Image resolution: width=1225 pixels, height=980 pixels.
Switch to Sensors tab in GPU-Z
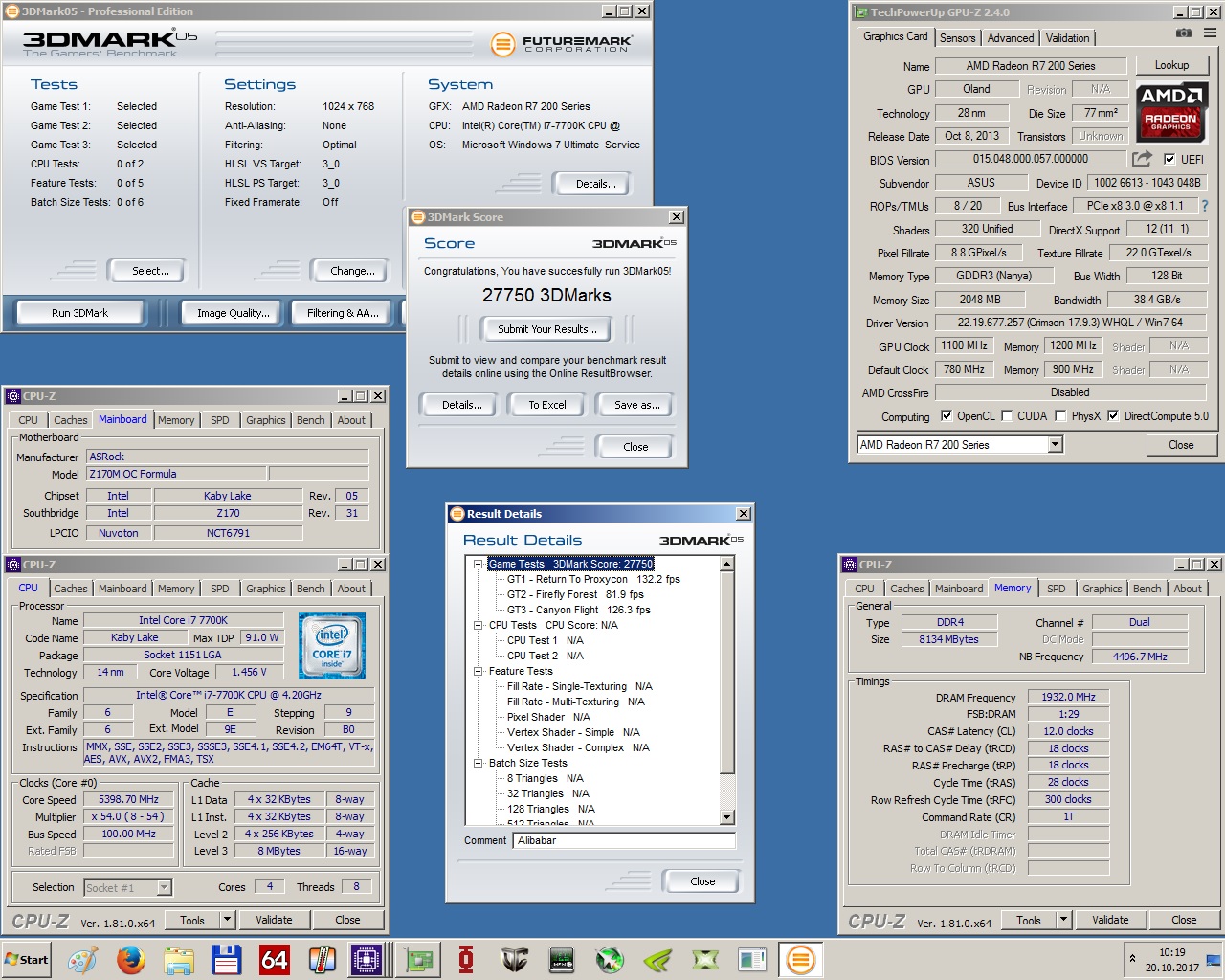pos(957,38)
